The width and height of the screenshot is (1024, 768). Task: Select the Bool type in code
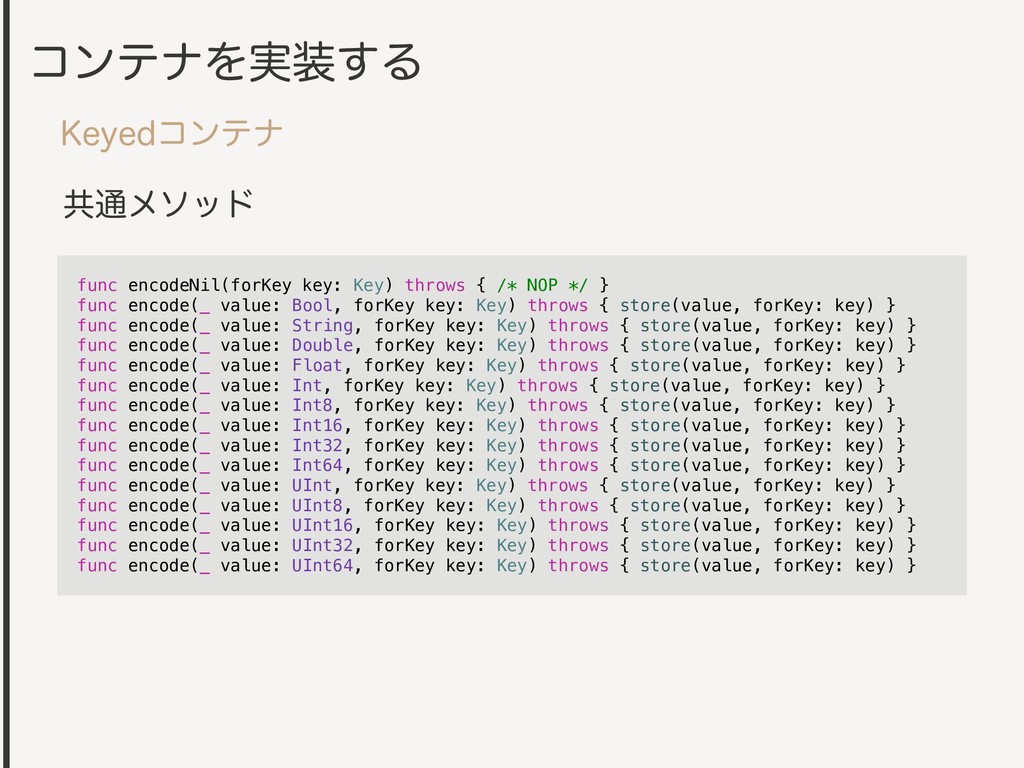coord(312,305)
